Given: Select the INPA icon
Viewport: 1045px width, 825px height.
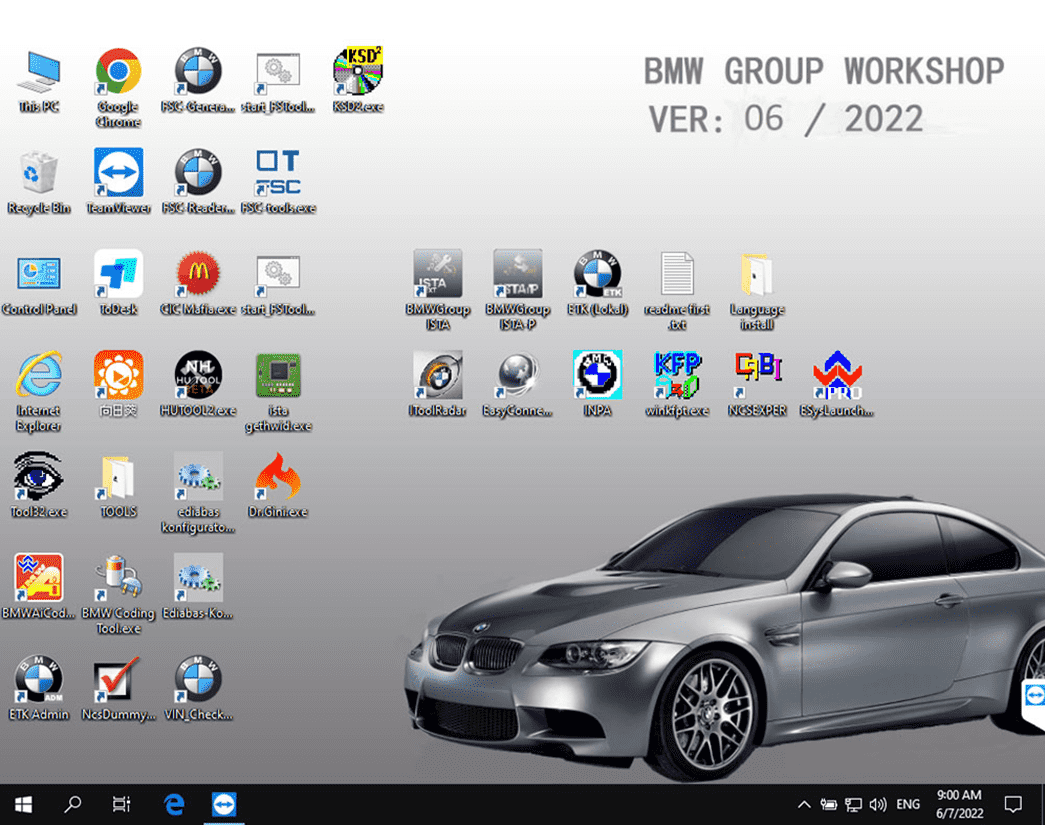Looking at the screenshot, I should pos(598,385).
